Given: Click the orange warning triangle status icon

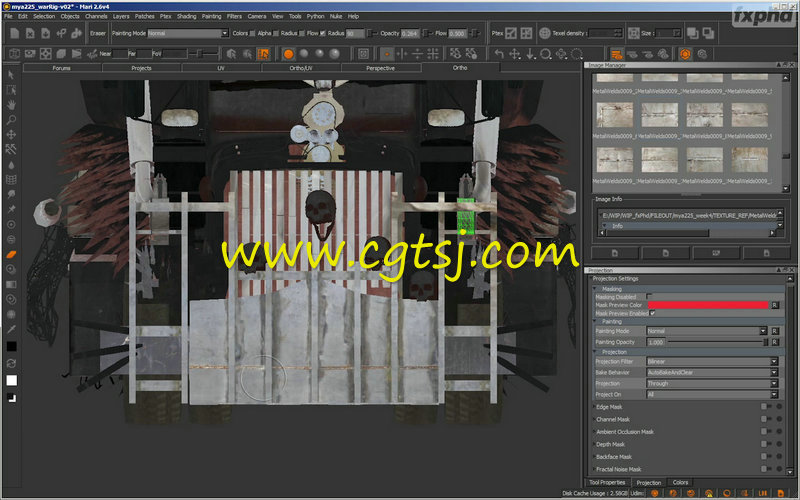Looking at the screenshot, I should (x=709, y=493).
